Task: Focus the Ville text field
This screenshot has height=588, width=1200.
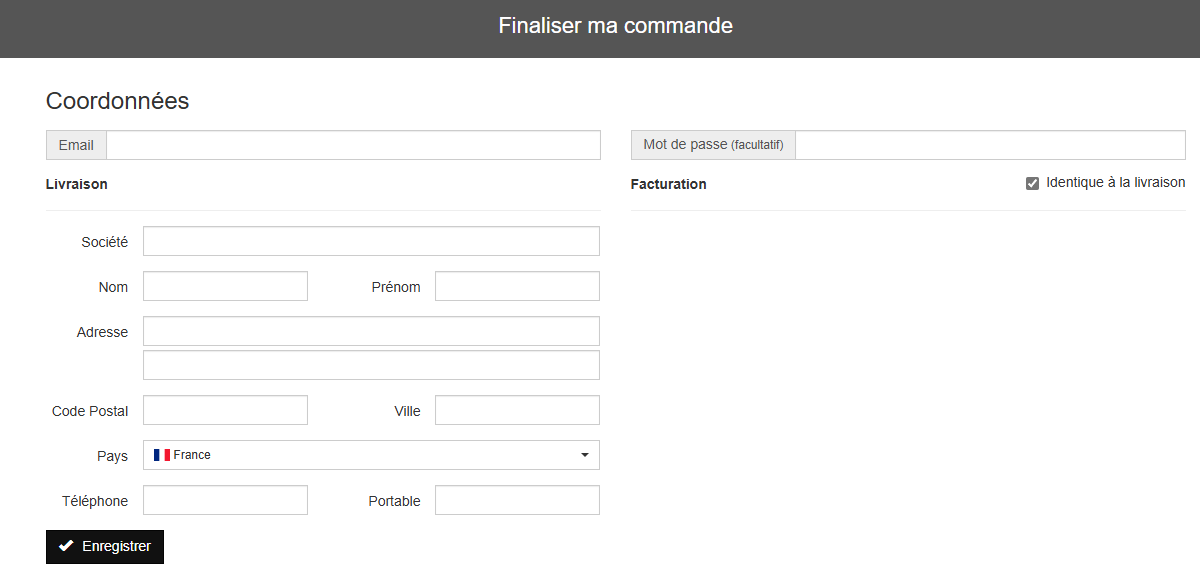Action: coord(517,410)
